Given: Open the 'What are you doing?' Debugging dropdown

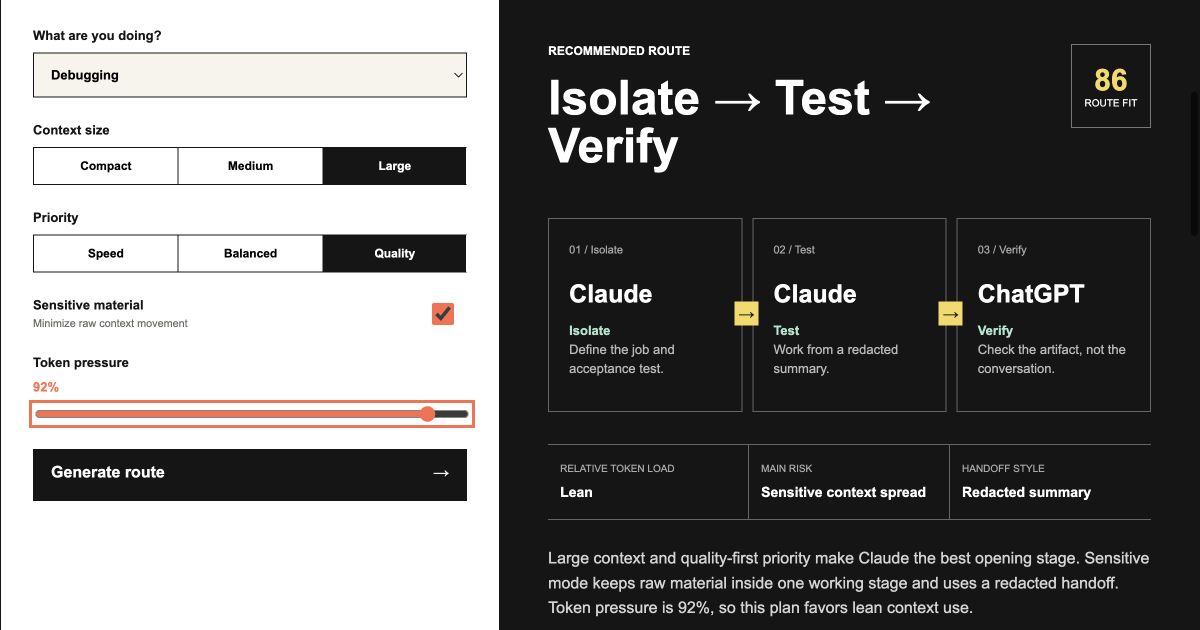Looking at the screenshot, I should point(250,75).
